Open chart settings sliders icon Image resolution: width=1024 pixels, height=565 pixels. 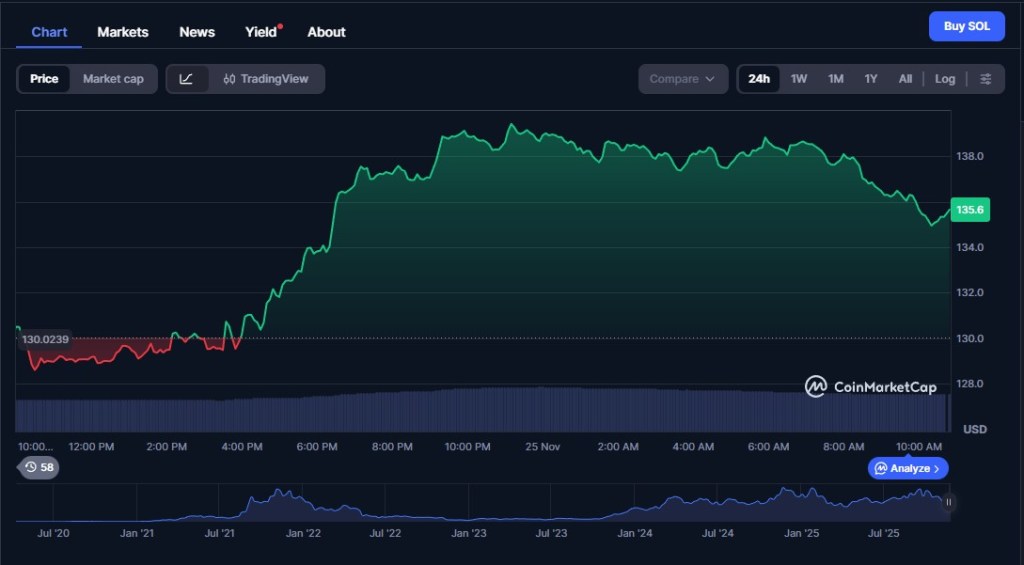986,79
